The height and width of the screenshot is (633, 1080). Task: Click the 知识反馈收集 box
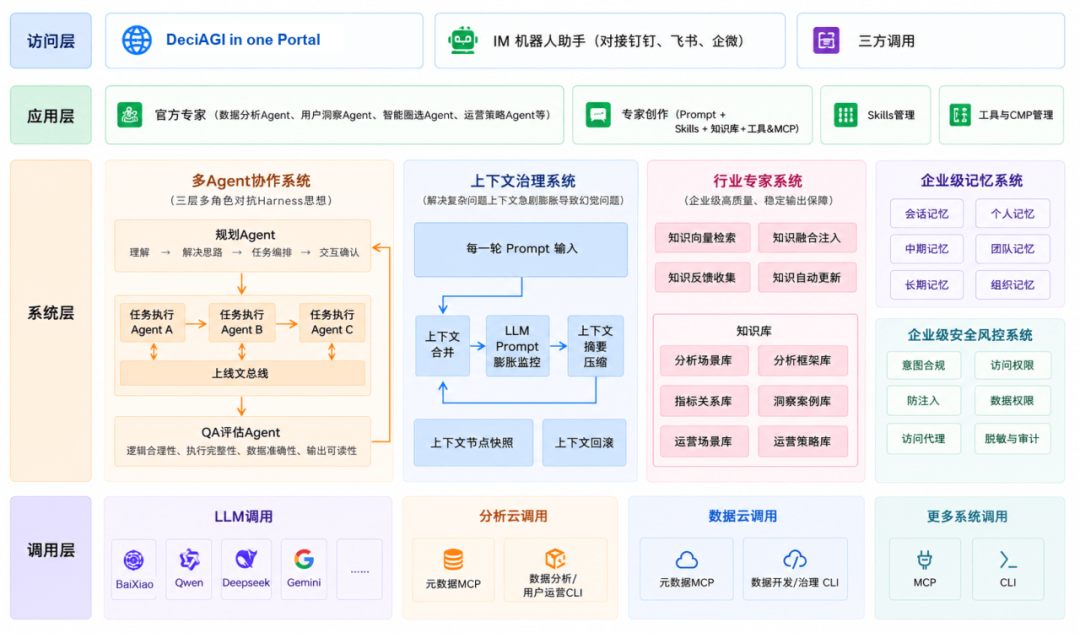point(702,278)
